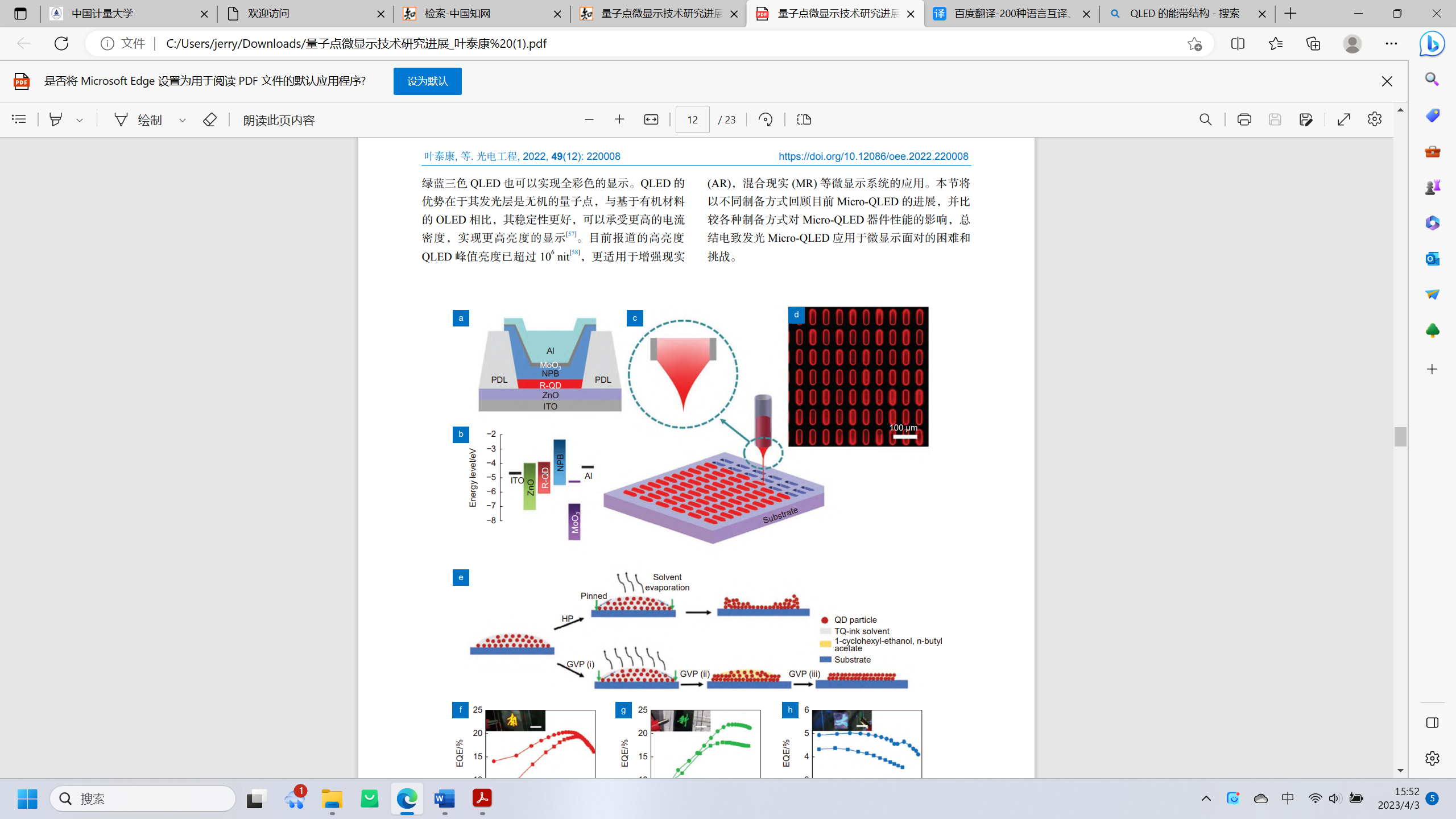Click the scrollbar down arrow
Image resolution: width=1456 pixels, height=819 pixels.
pyautogui.click(x=1400, y=771)
